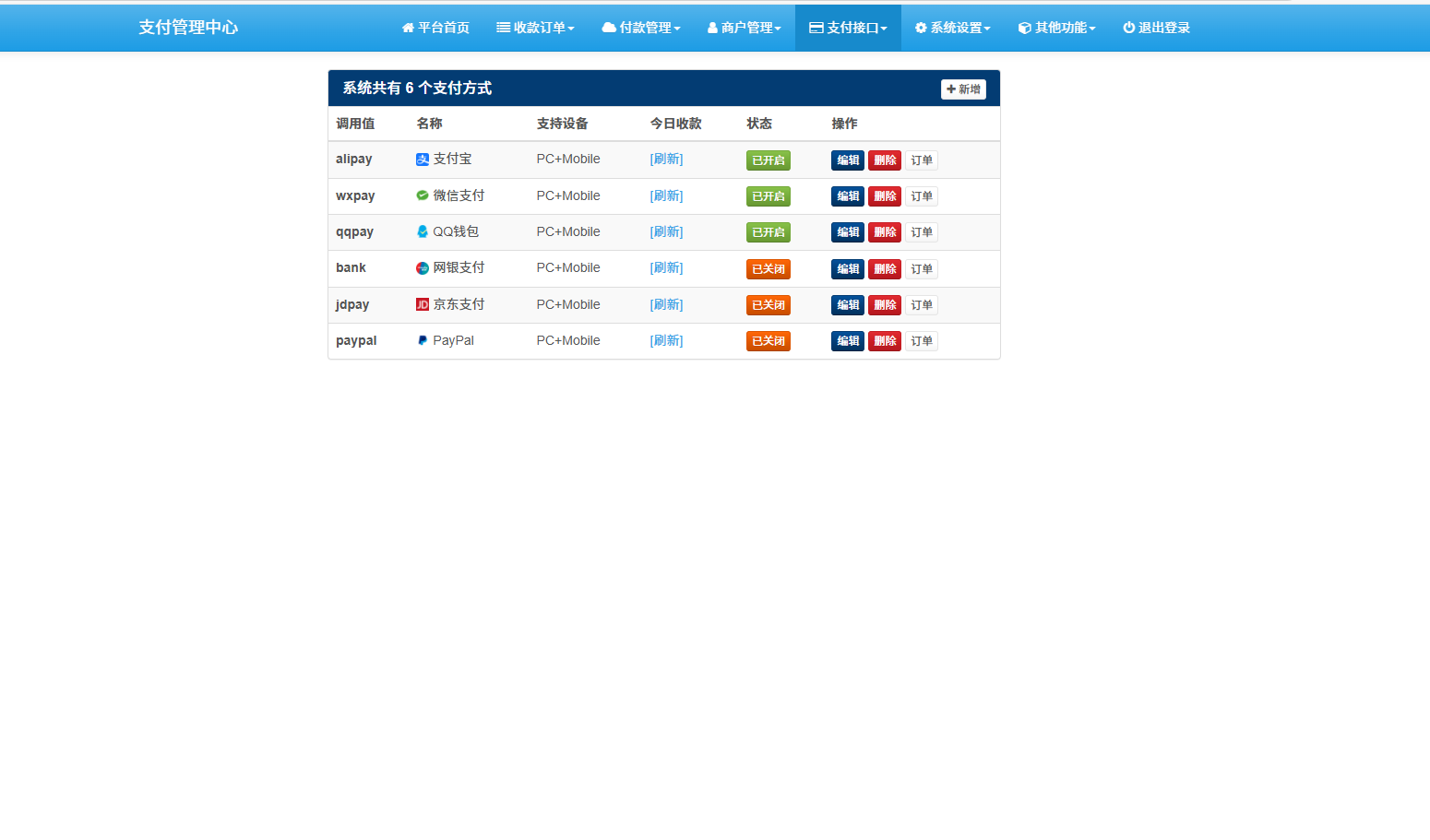The image size is (1430, 840).
Task: Delete the alipay payment method
Action: point(885,160)
